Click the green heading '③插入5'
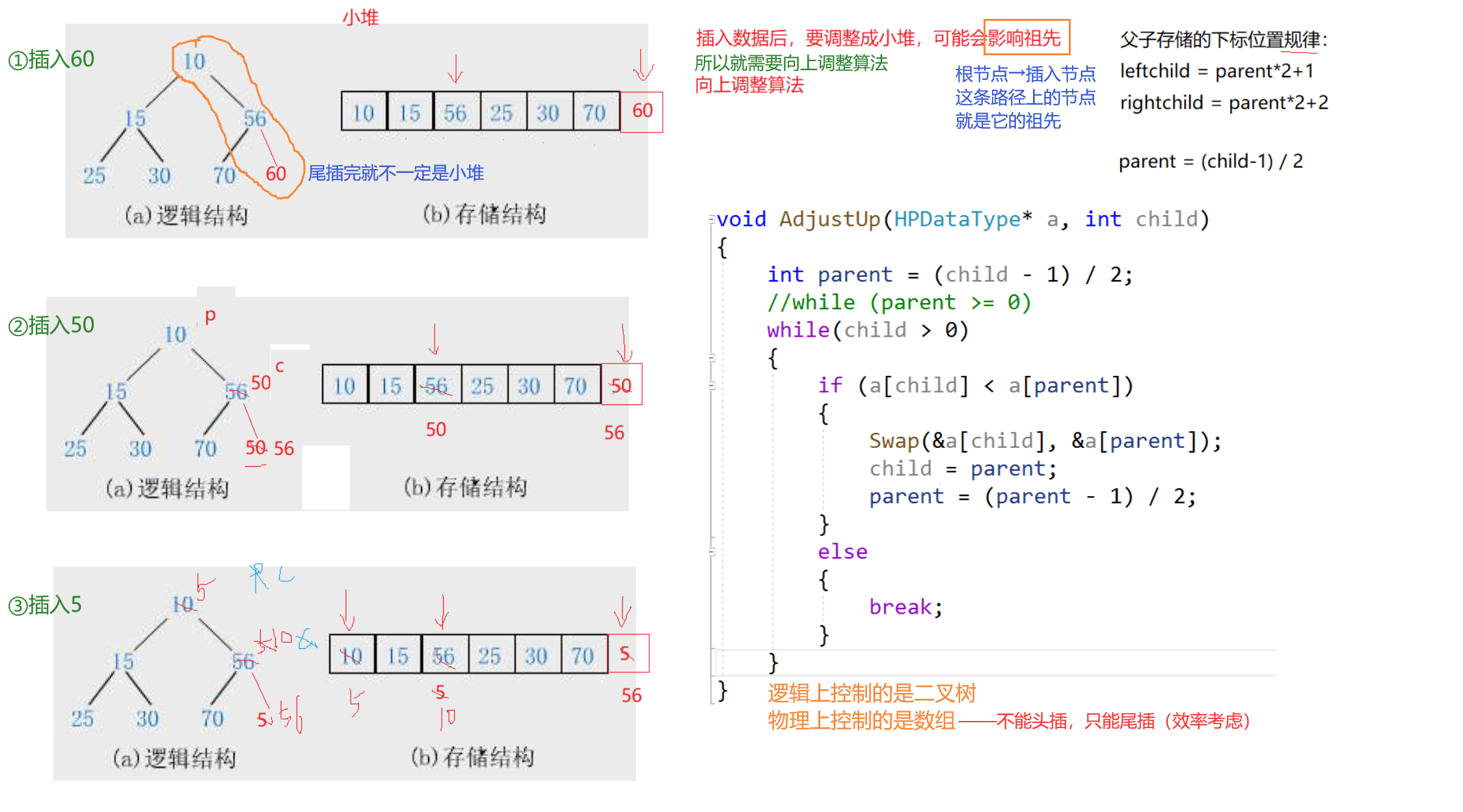Viewport: 1463px width, 812px height. click(x=45, y=605)
